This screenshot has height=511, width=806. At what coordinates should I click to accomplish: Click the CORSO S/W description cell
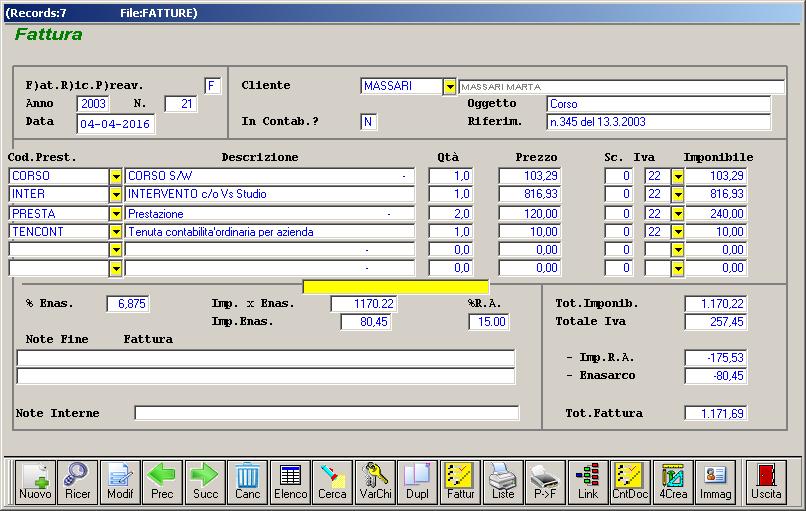pyautogui.click(x=269, y=176)
